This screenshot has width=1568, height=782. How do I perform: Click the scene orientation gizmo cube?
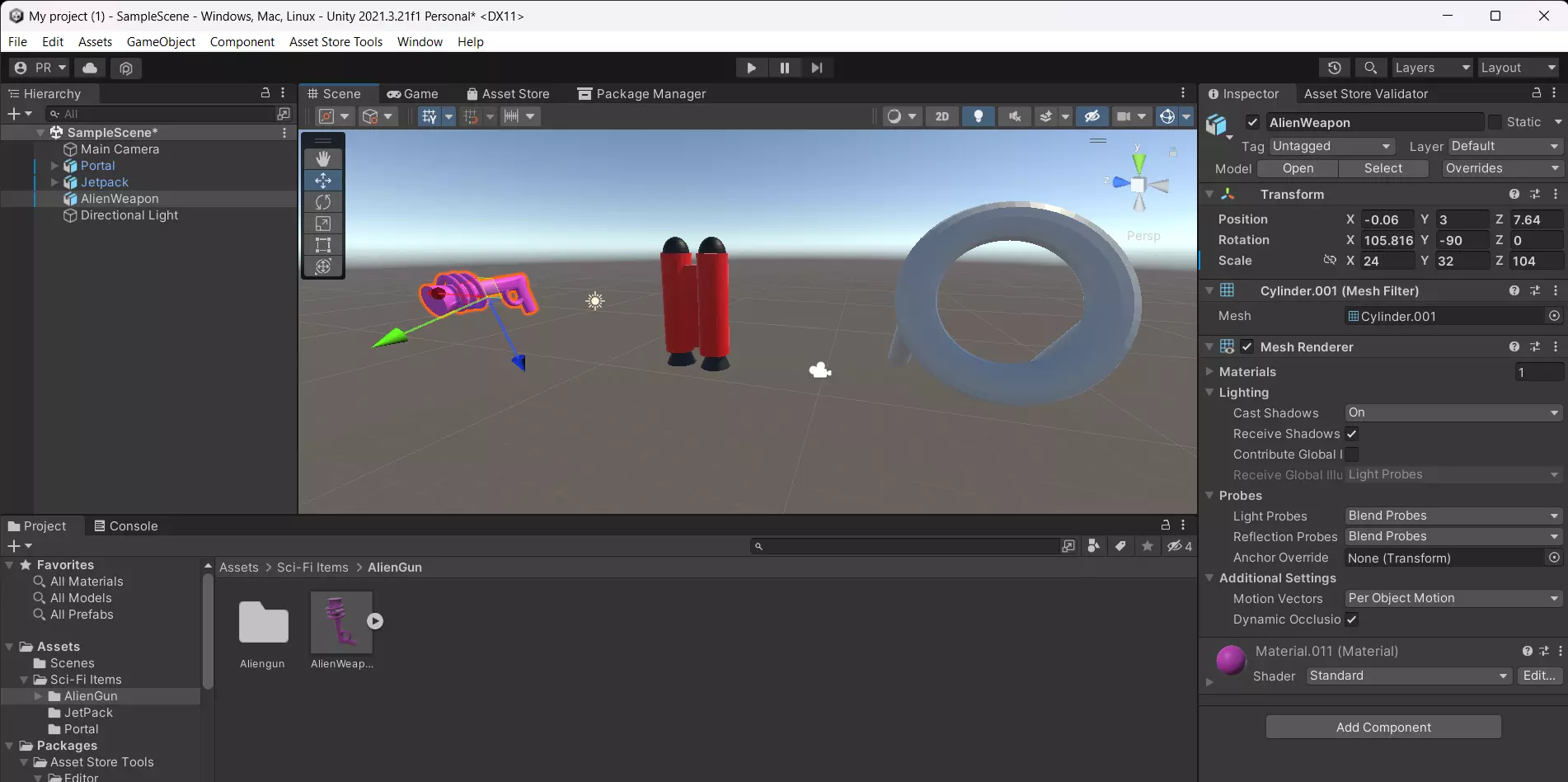pos(1138,185)
